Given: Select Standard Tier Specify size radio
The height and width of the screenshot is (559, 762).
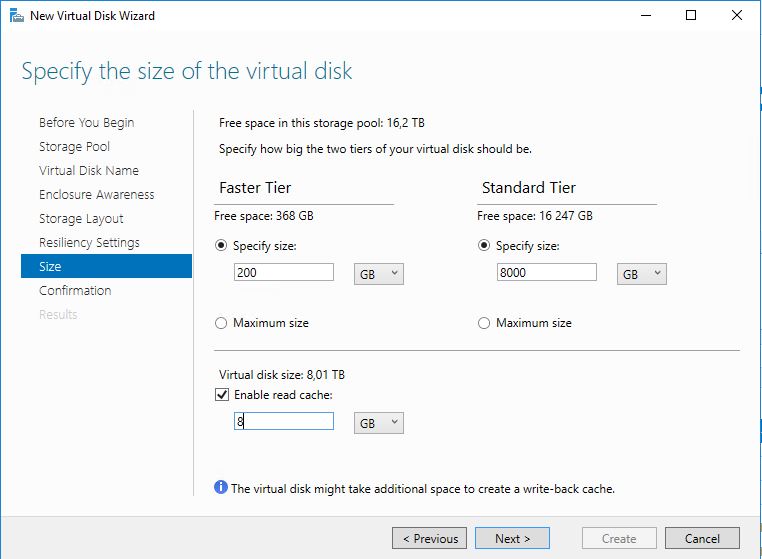Looking at the screenshot, I should 484,245.
